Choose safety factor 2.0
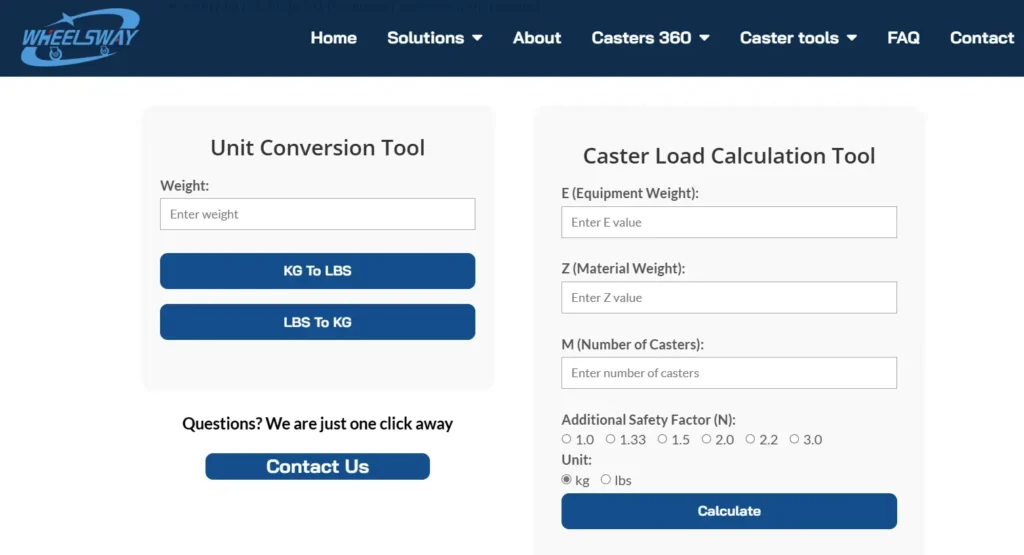1024x555 pixels. pos(706,439)
